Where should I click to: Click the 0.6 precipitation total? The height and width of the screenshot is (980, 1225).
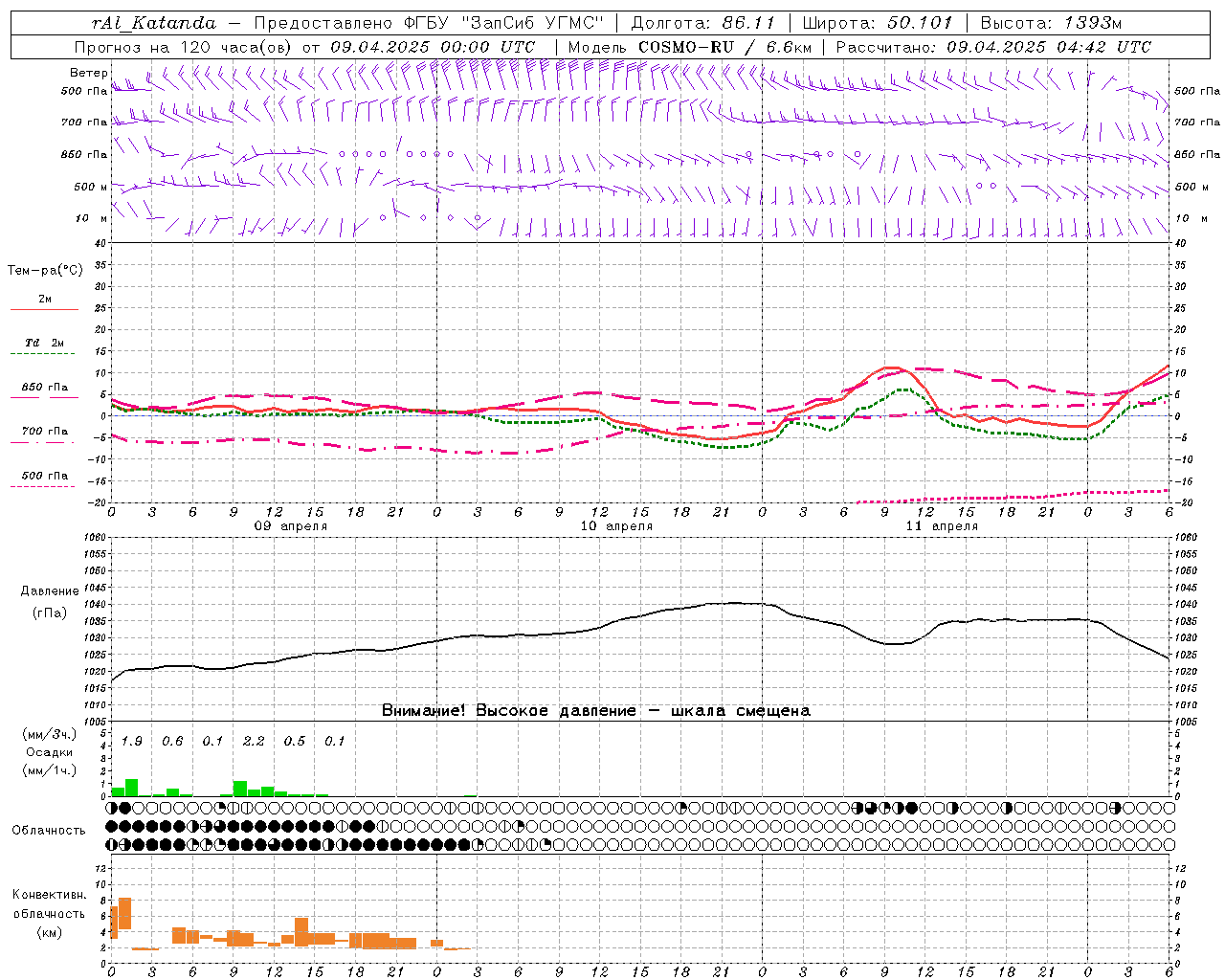coord(172,741)
